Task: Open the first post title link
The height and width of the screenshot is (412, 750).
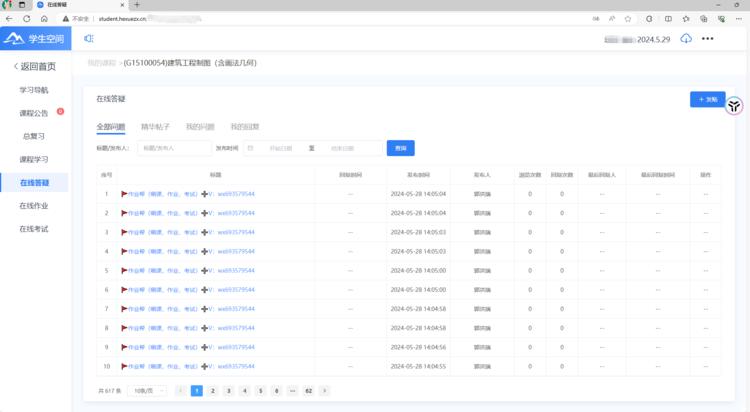Action: click(187, 194)
